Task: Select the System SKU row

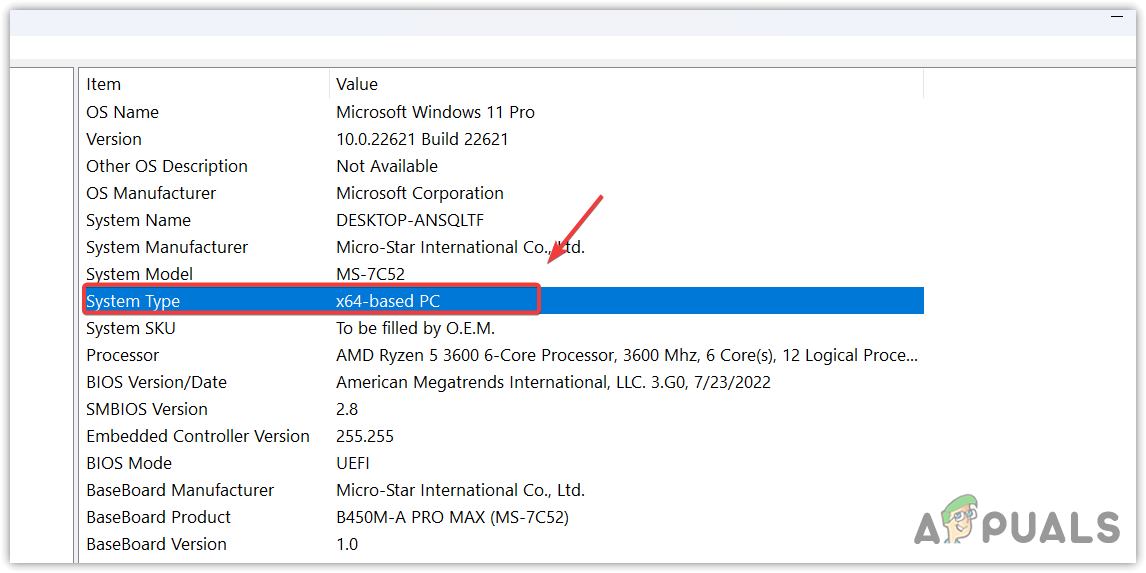Action: pyautogui.click(x=131, y=328)
